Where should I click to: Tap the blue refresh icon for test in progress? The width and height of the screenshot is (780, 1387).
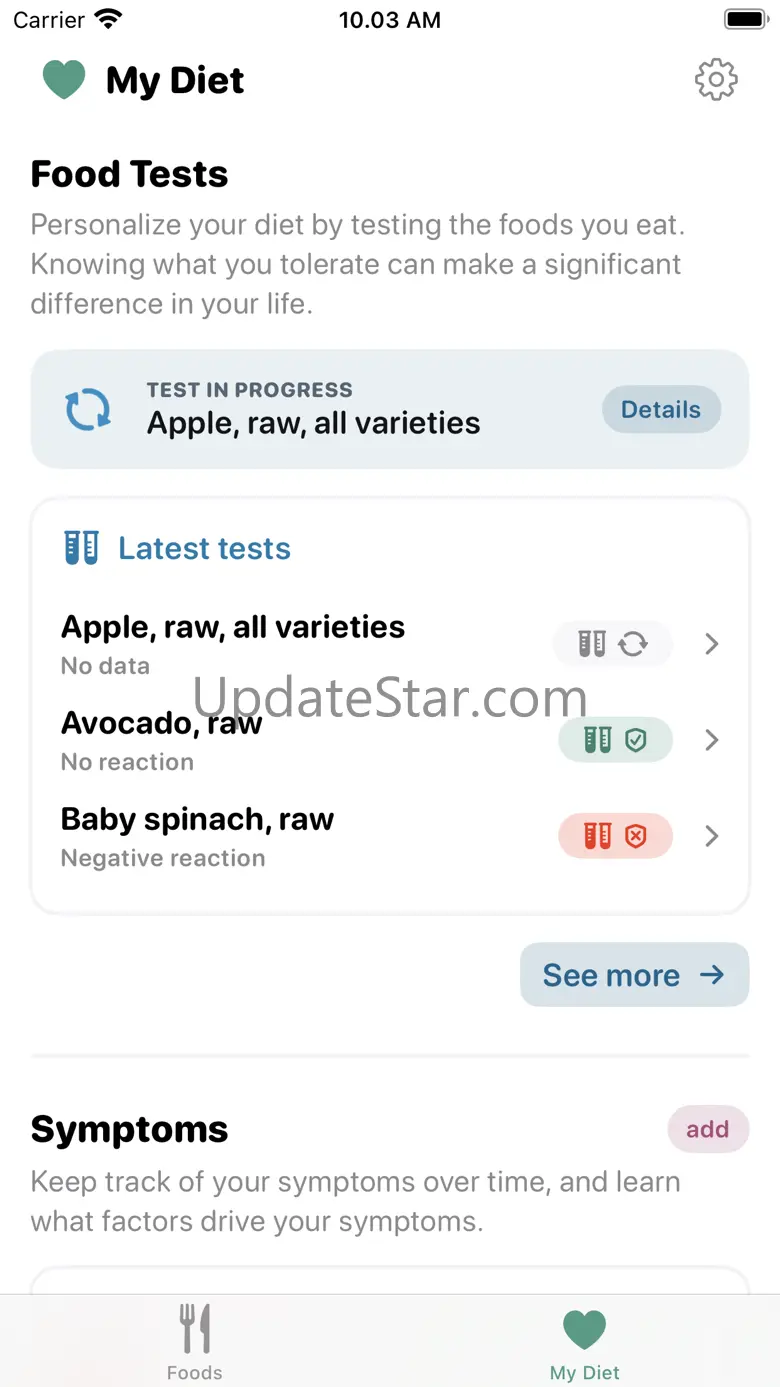click(88, 410)
